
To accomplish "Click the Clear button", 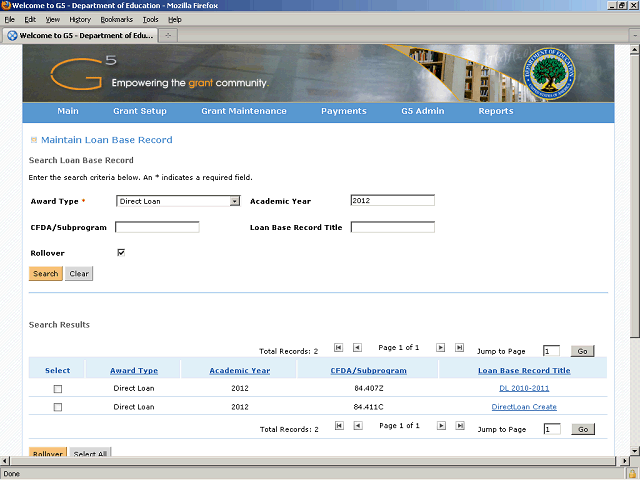I will click(x=79, y=273).
